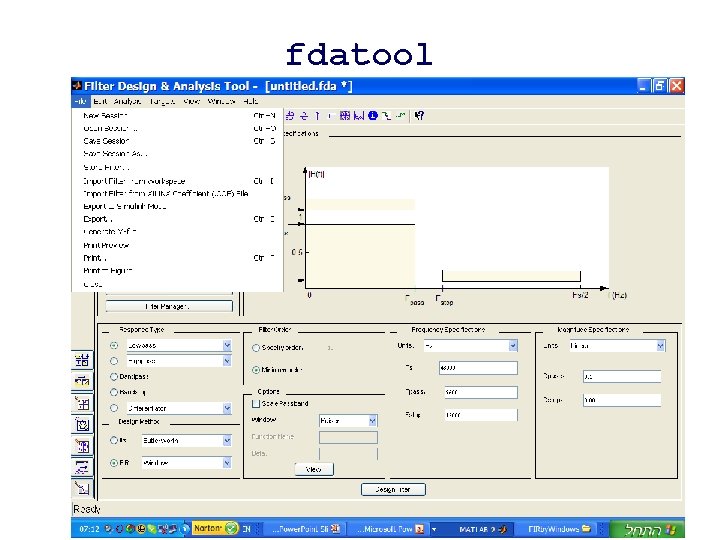Image resolution: width=720 pixels, height=540 pixels.
Task: Click the Design Filter button
Action: (x=393, y=489)
